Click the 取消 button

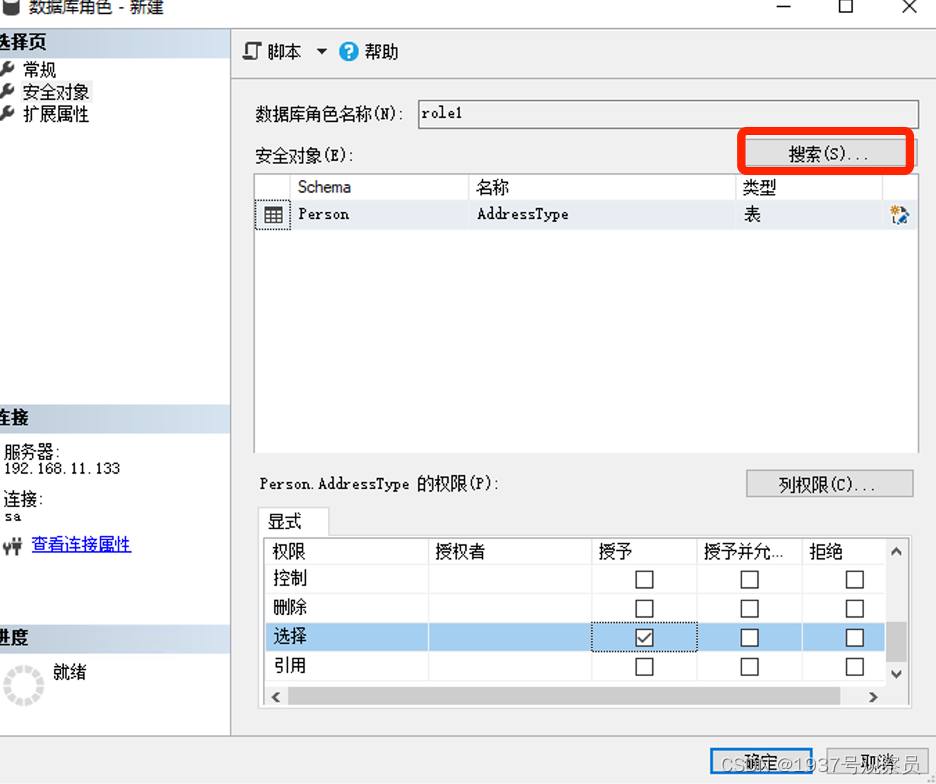click(878, 761)
